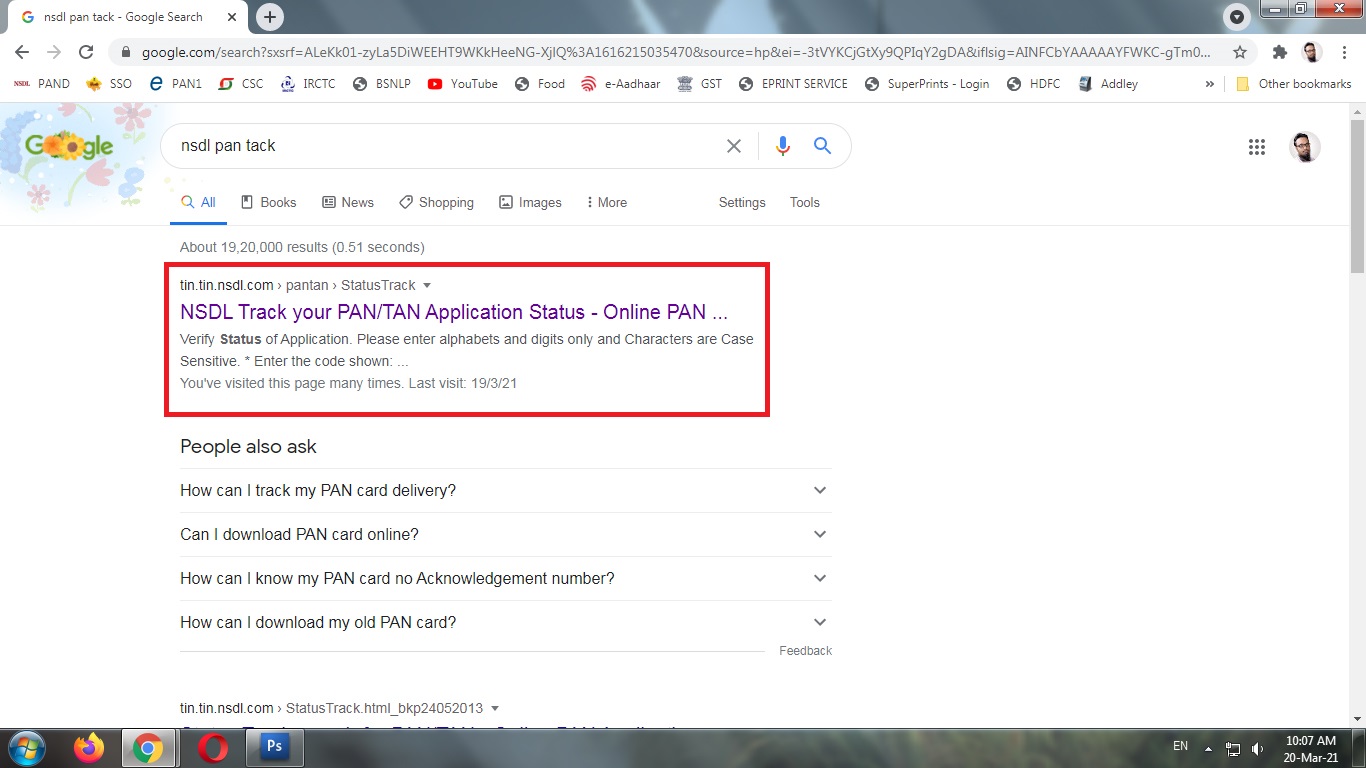This screenshot has width=1366, height=768.
Task: Open the e-Aadhaar bookmark
Action: tap(621, 84)
